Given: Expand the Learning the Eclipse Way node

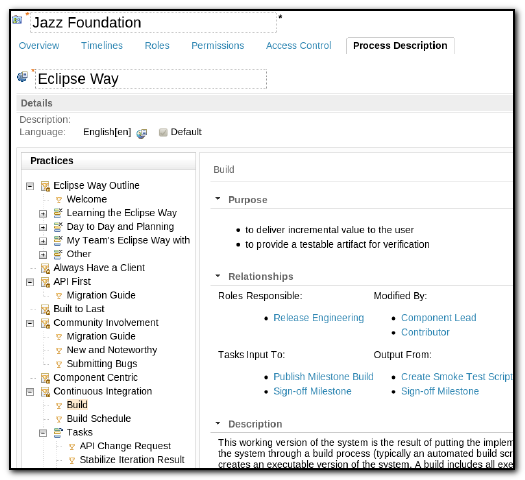Looking at the screenshot, I should 43,214.
